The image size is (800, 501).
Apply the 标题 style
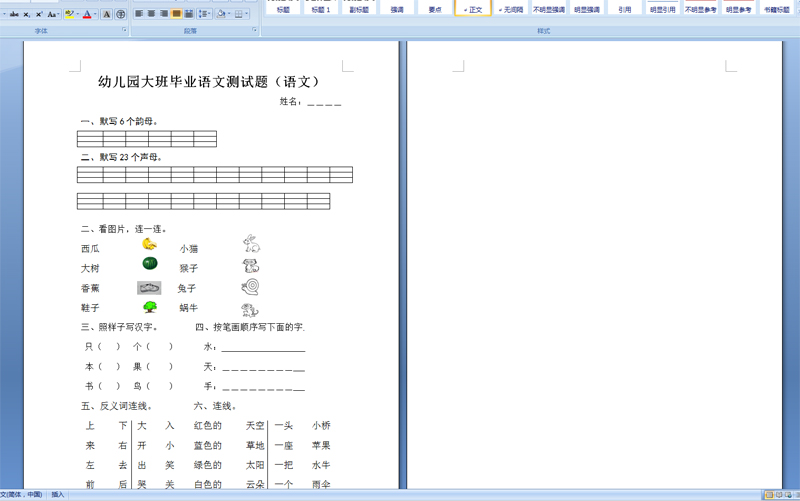click(x=283, y=8)
